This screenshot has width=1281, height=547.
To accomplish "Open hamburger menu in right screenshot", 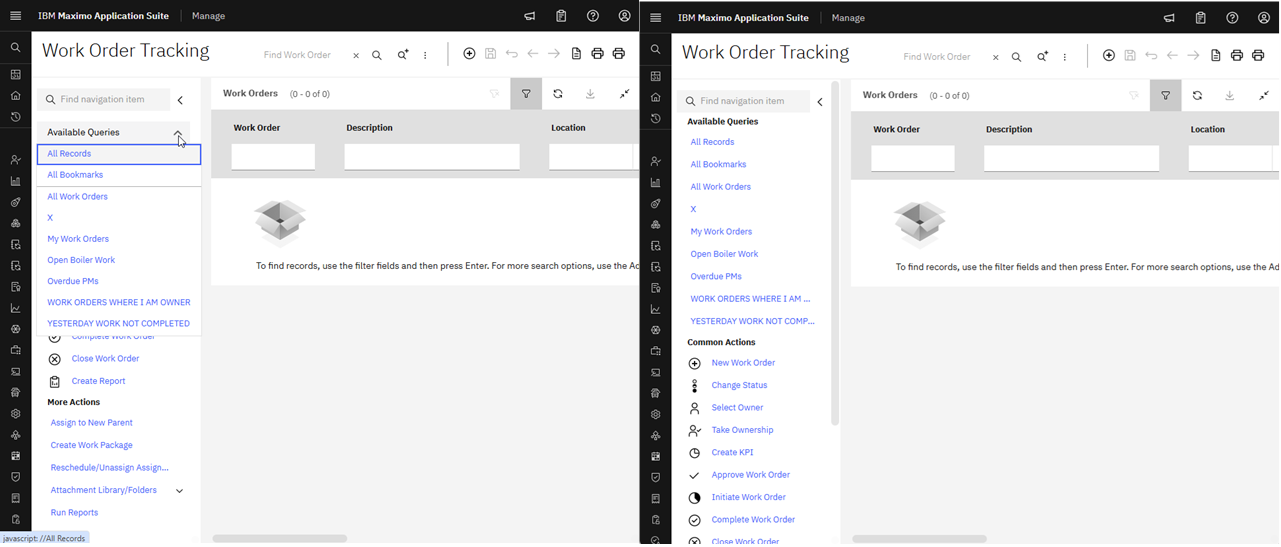I will click(x=655, y=18).
